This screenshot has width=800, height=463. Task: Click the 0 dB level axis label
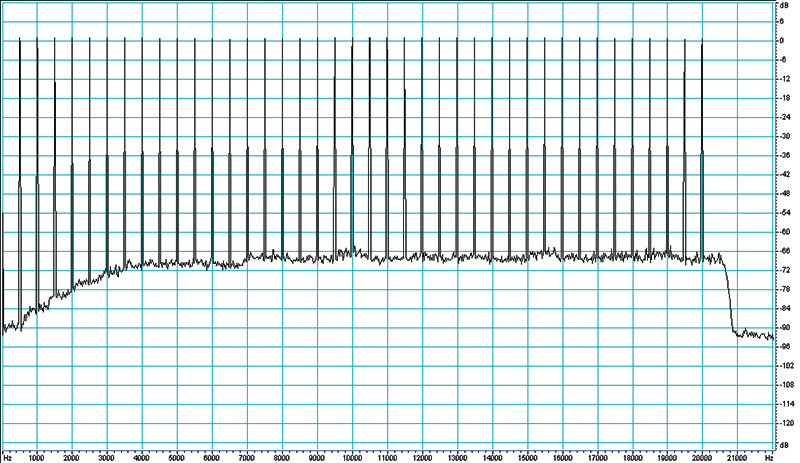coord(782,41)
